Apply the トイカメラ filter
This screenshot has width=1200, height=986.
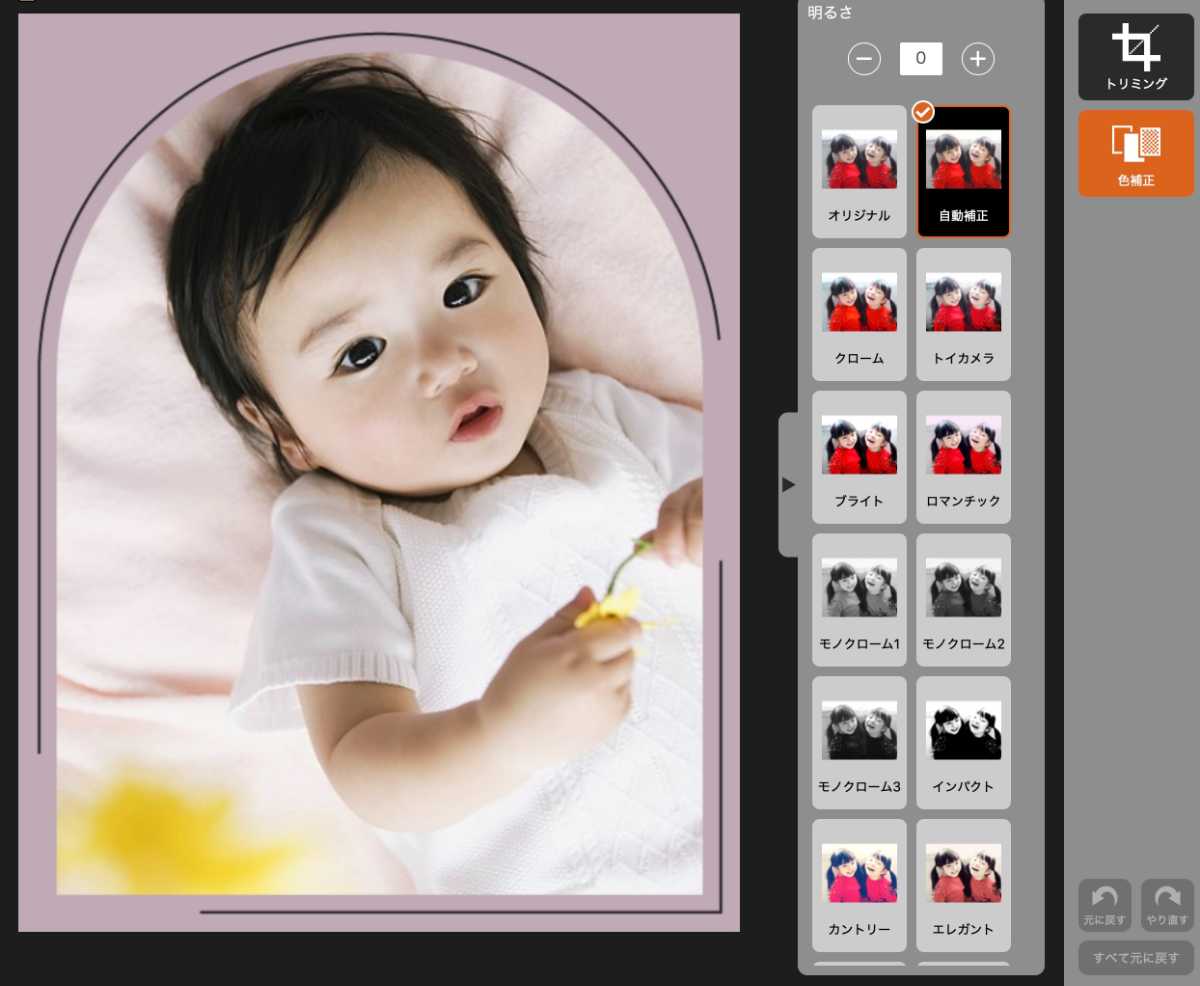pyautogui.click(x=963, y=314)
